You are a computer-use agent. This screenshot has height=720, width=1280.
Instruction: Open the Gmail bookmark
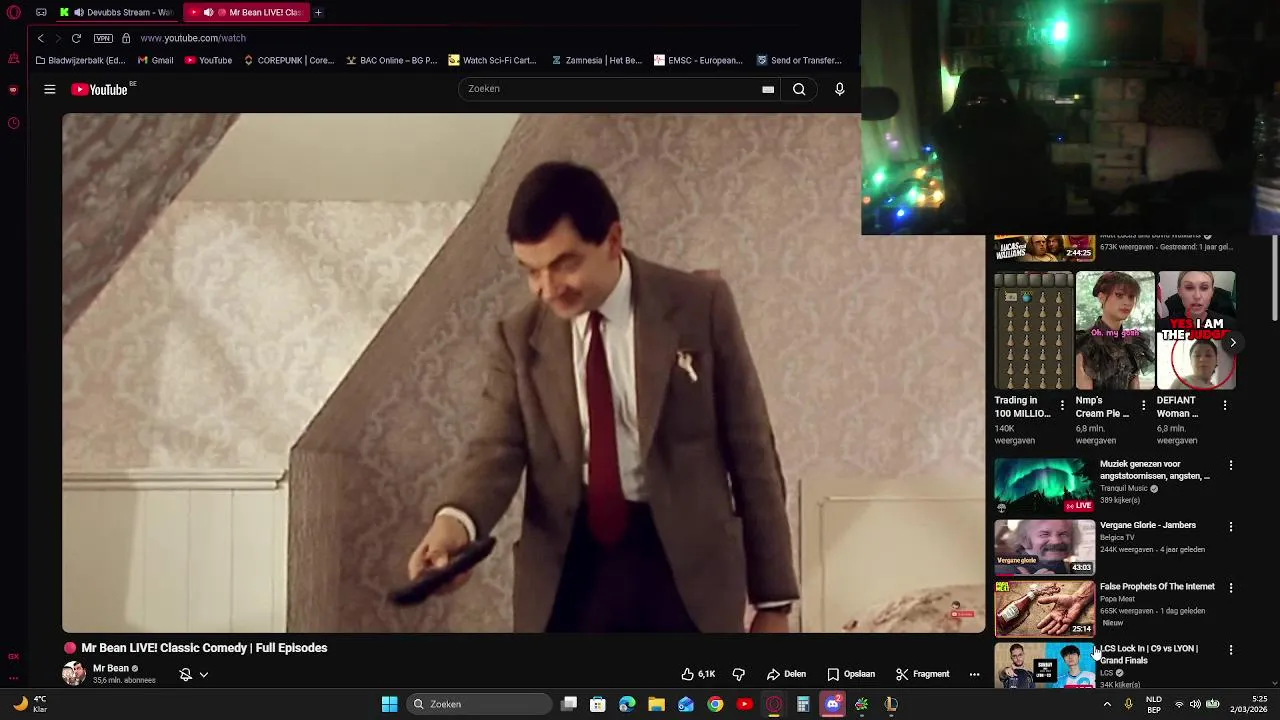coord(155,60)
